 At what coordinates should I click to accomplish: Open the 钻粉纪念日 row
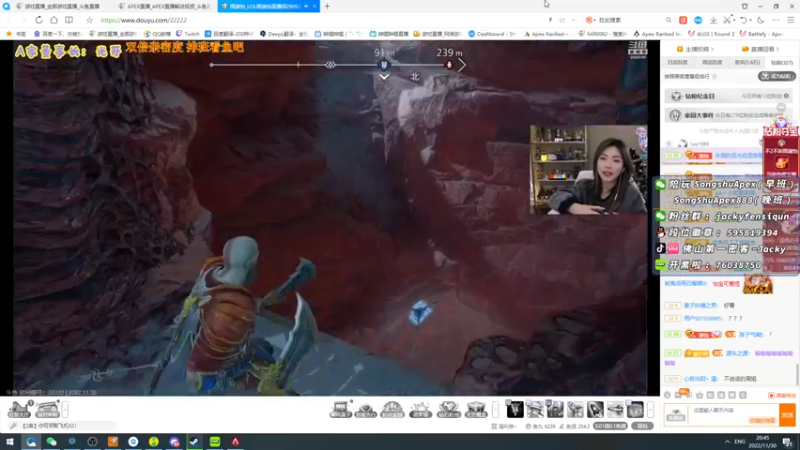[x=729, y=96]
